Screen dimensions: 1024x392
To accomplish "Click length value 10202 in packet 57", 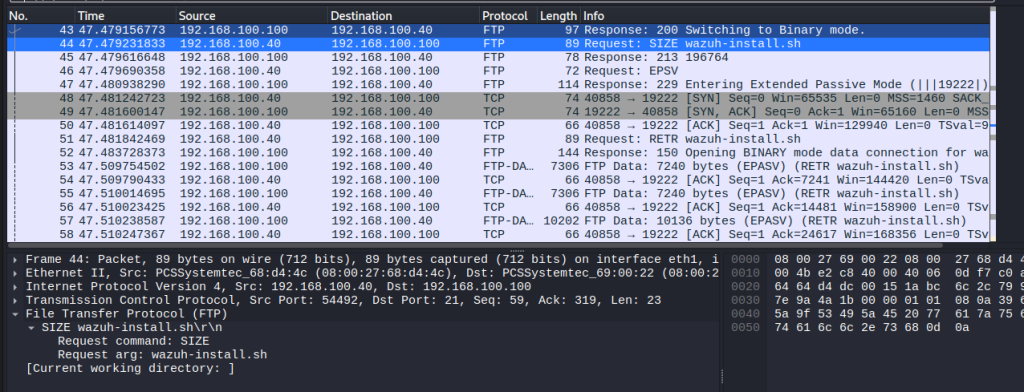I will (x=562, y=220).
